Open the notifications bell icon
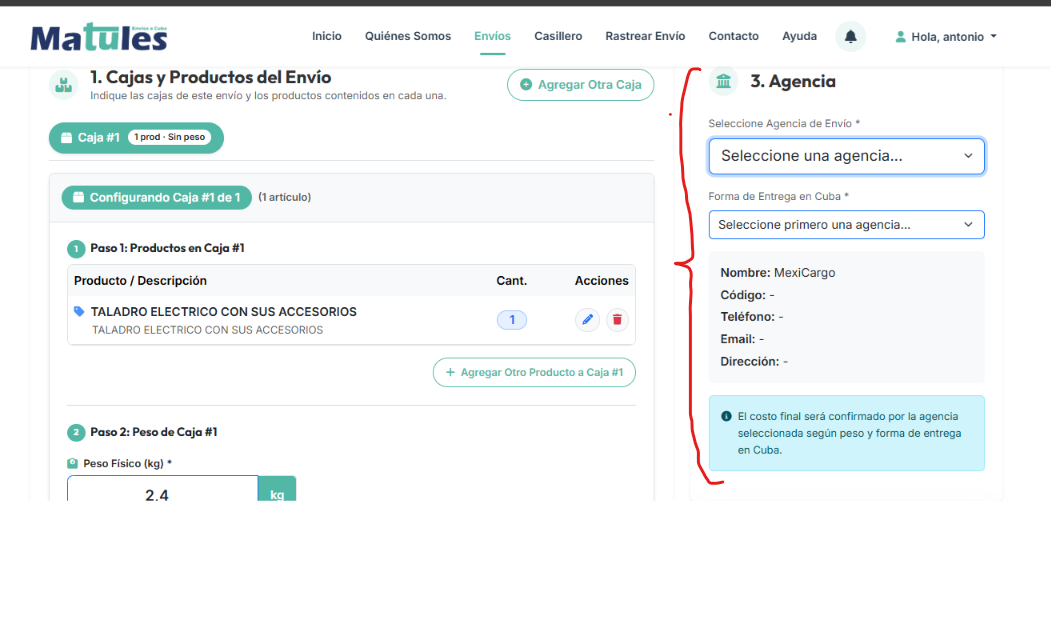 [x=850, y=36]
